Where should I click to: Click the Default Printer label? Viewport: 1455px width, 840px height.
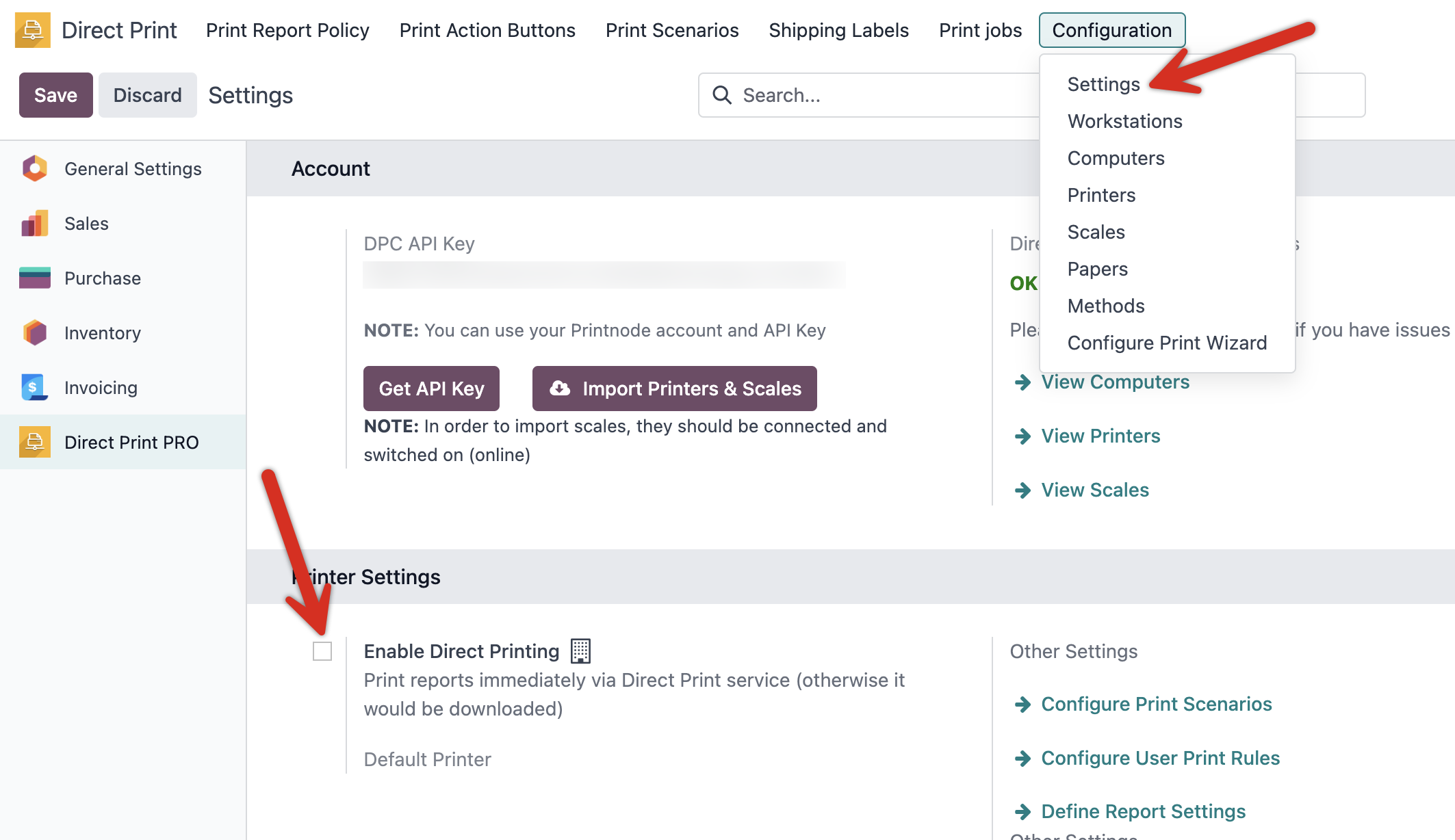click(428, 759)
